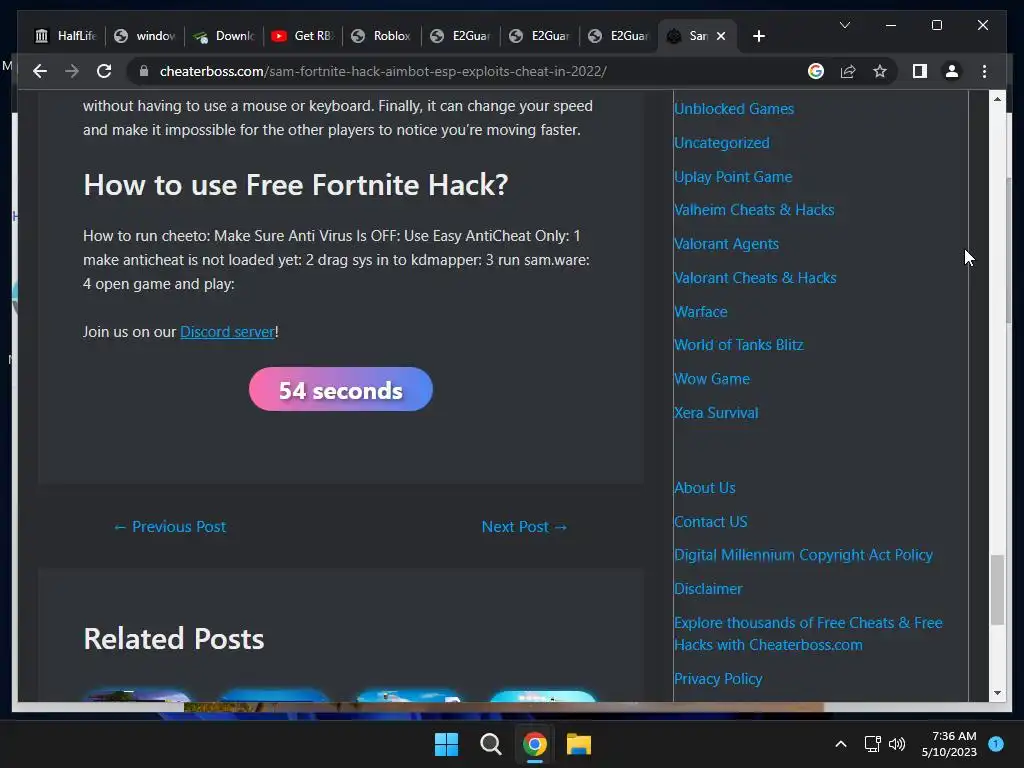Close the active San tab

(721, 36)
